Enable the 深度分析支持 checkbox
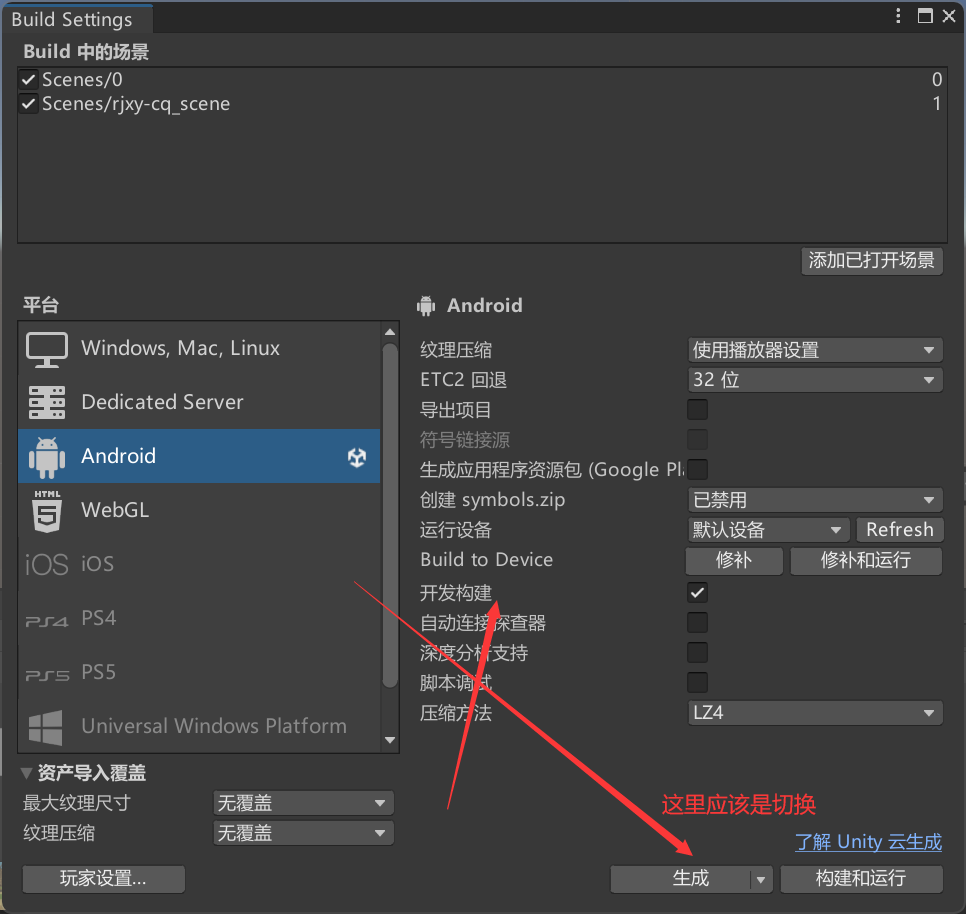The width and height of the screenshot is (966, 914). pos(697,652)
